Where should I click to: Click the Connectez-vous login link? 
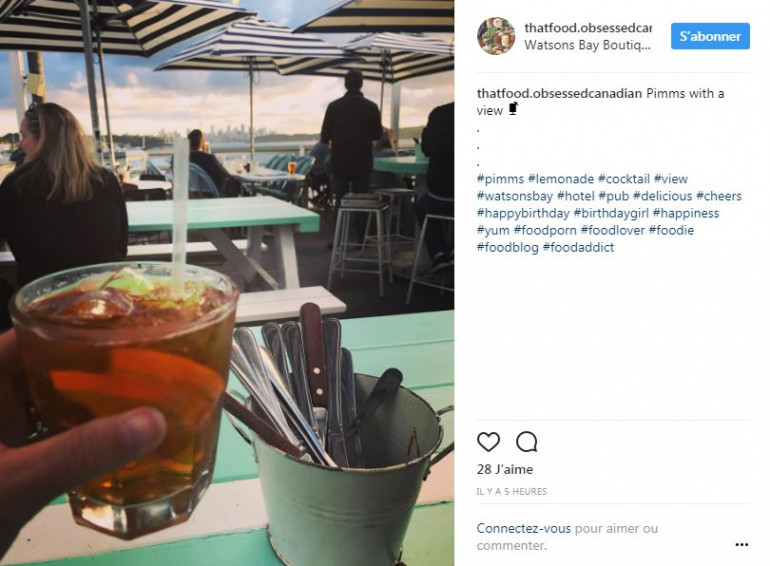[523, 529]
